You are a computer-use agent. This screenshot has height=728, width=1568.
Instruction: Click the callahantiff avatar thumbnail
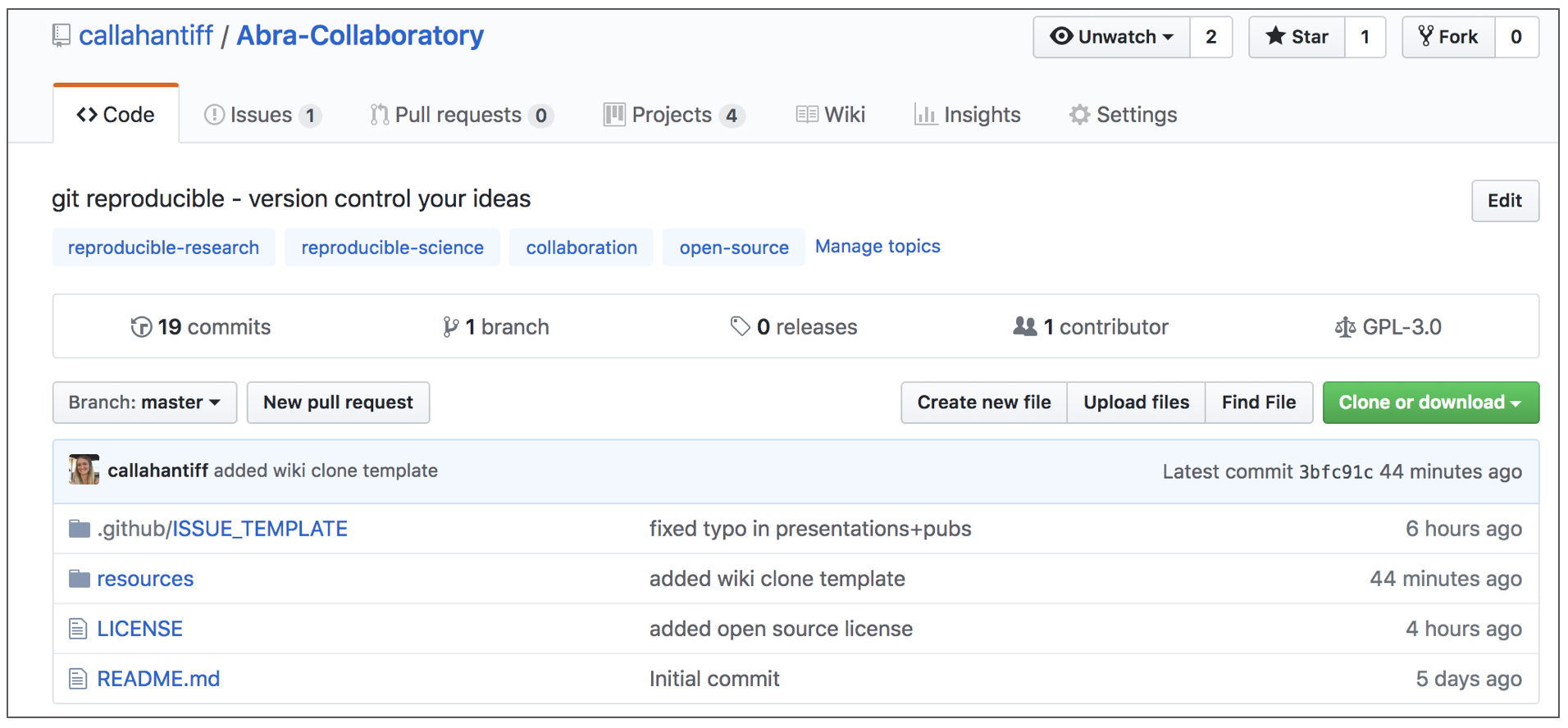click(84, 471)
